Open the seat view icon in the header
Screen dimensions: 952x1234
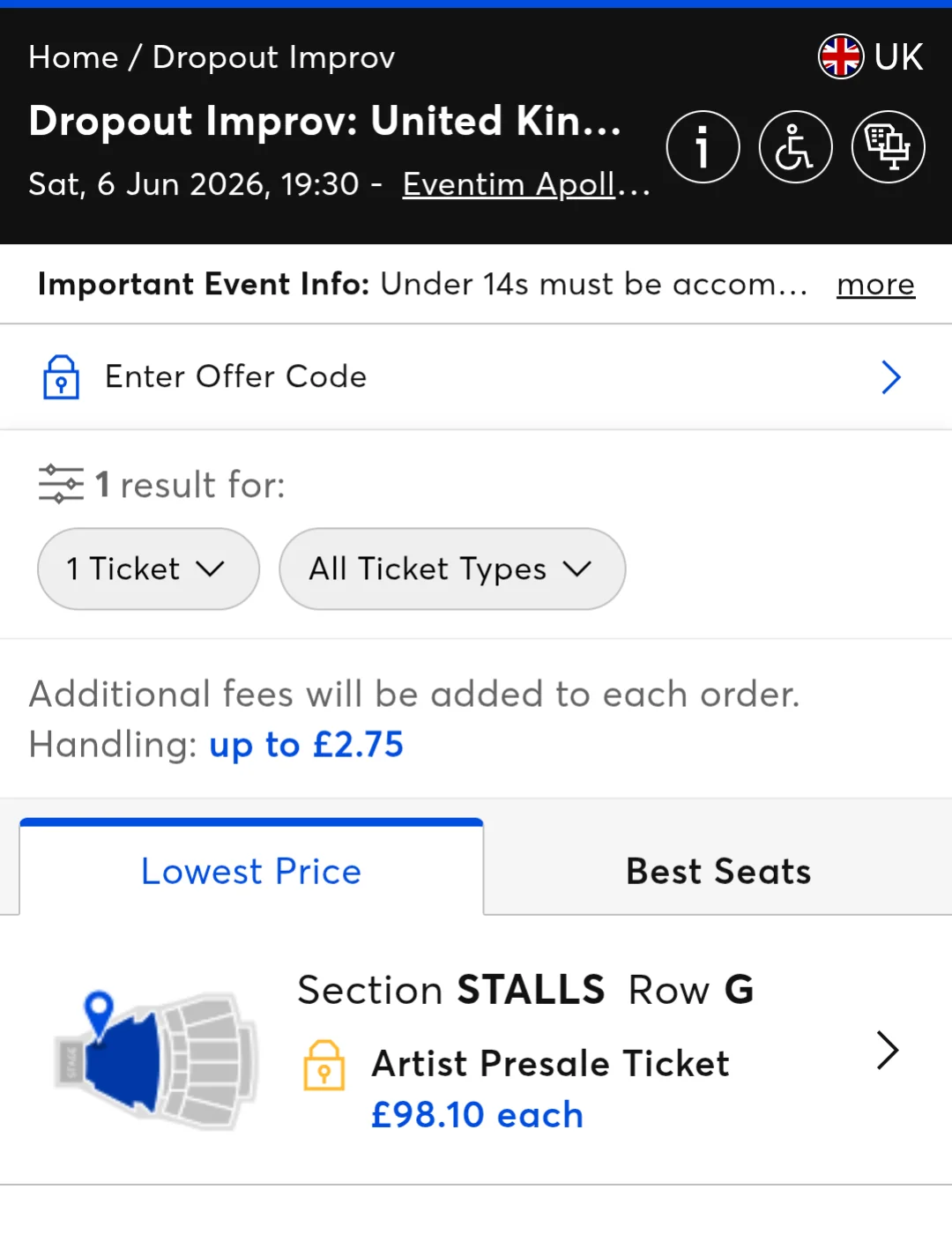click(x=888, y=147)
